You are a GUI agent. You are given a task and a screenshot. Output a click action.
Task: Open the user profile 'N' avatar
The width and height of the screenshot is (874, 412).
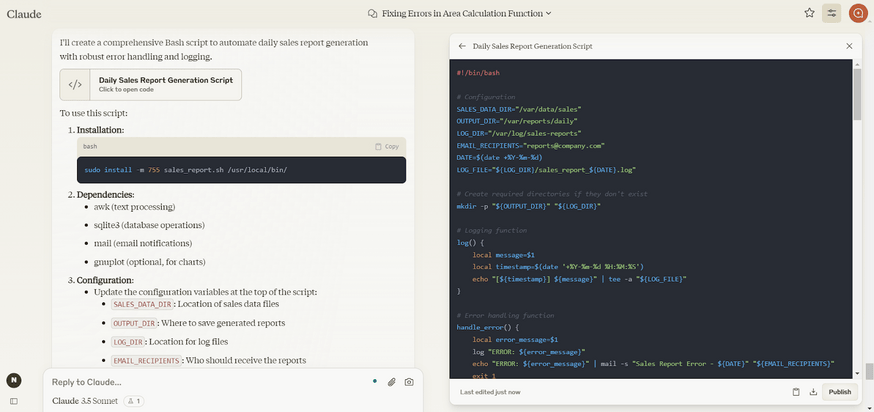(x=14, y=380)
